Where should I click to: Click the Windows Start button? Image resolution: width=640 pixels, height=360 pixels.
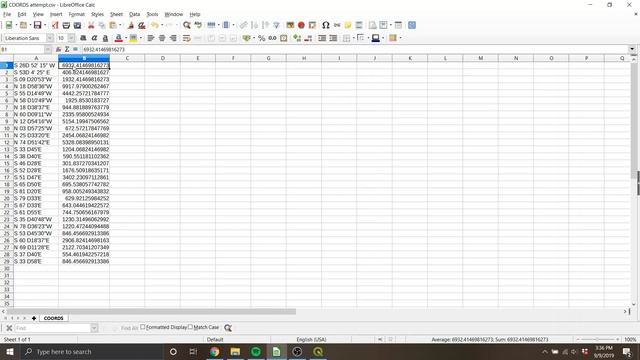coord(9,351)
